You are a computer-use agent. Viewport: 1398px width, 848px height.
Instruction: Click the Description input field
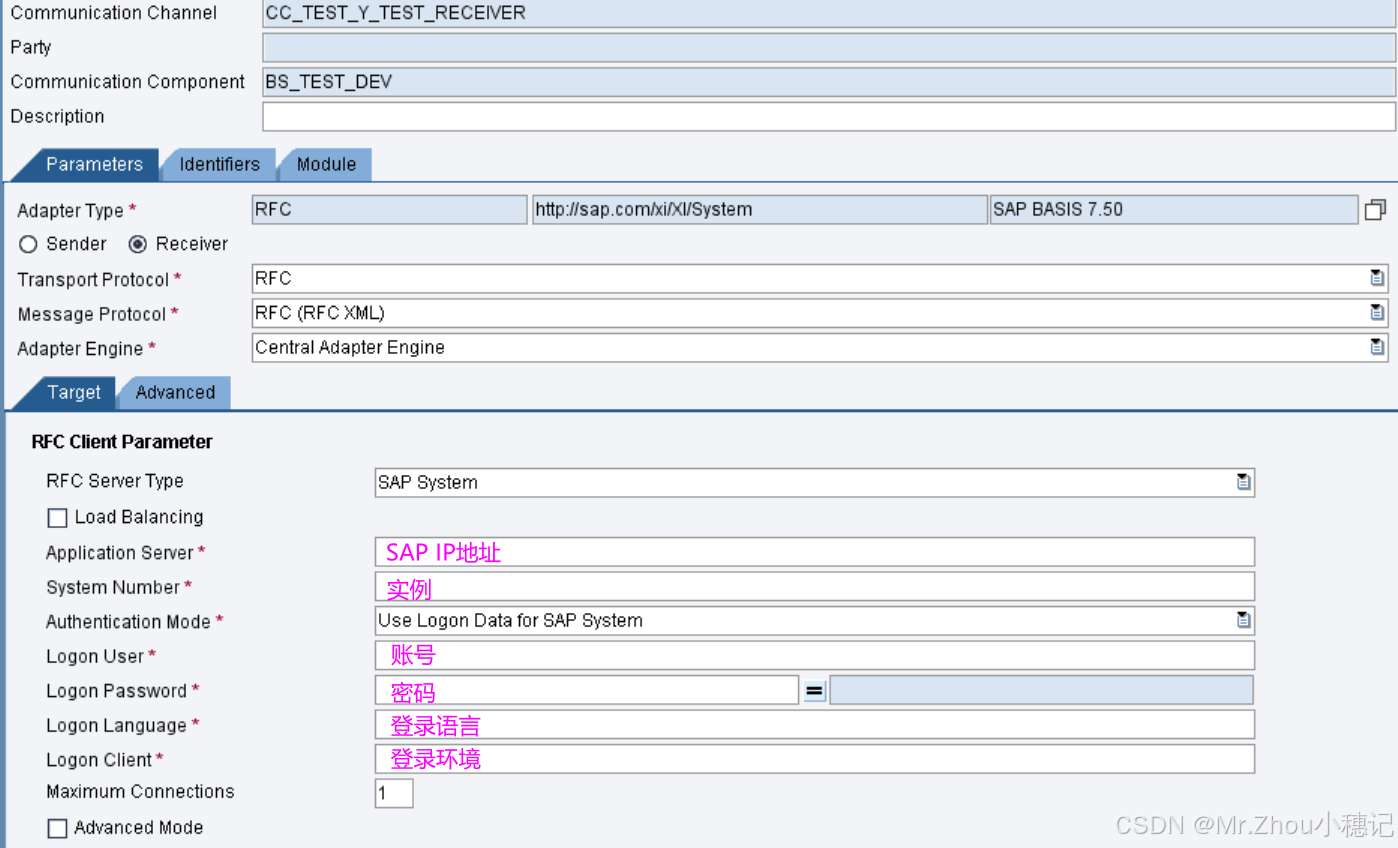pos(700,116)
